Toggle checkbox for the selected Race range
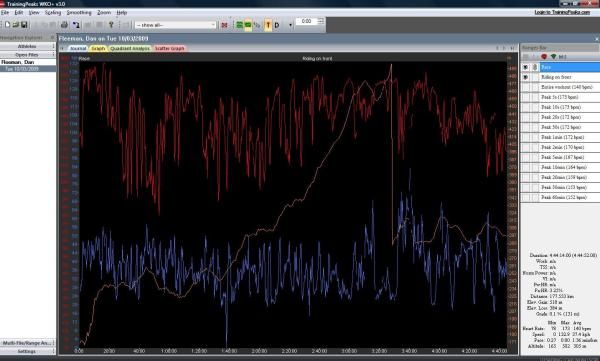Image resolution: width=600 pixels, height=361 pixels. click(x=526, y=67)
